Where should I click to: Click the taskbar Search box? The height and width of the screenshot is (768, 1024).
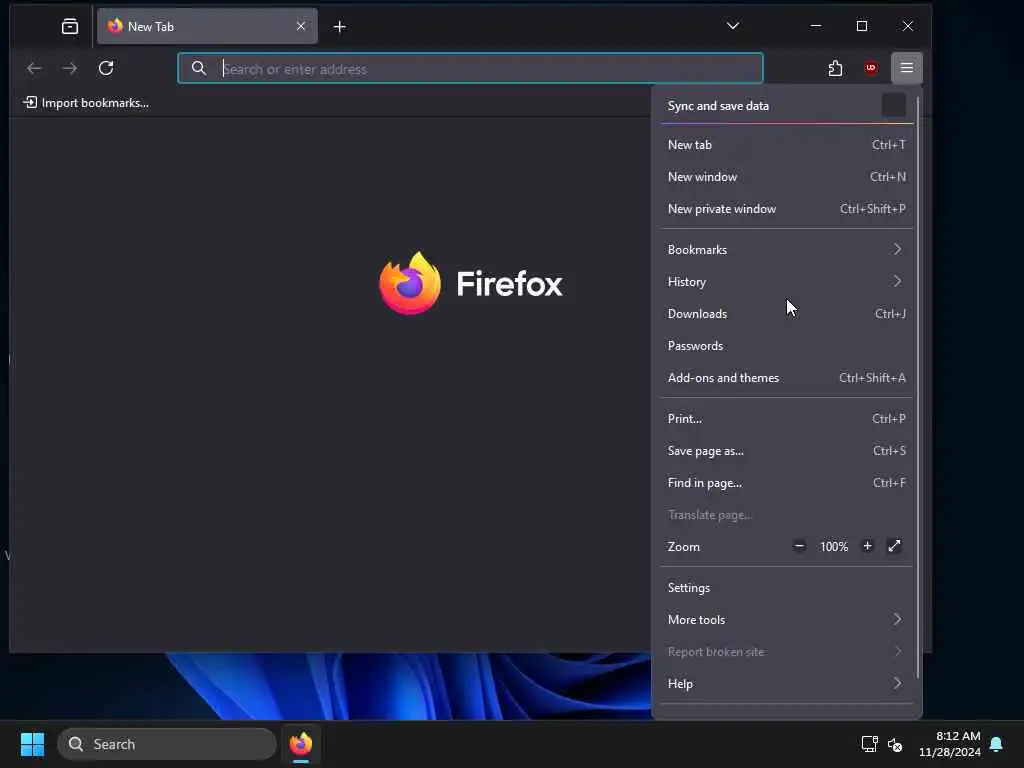(x=167, y=744)
